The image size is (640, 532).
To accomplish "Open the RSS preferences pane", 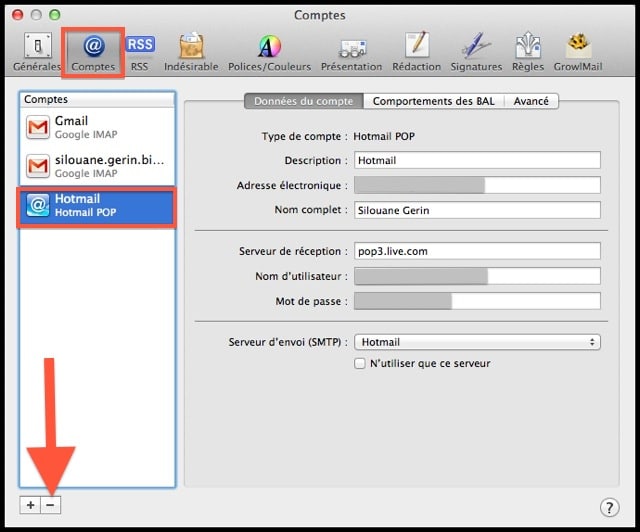I will pyautogui.click(x=140, y=52).
